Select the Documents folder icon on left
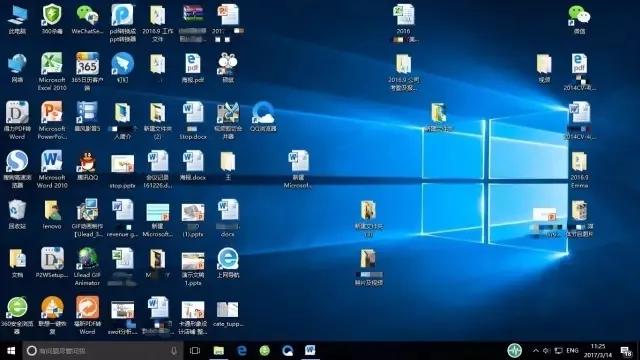This screenshot has width=640, height=360. (17, 263)
